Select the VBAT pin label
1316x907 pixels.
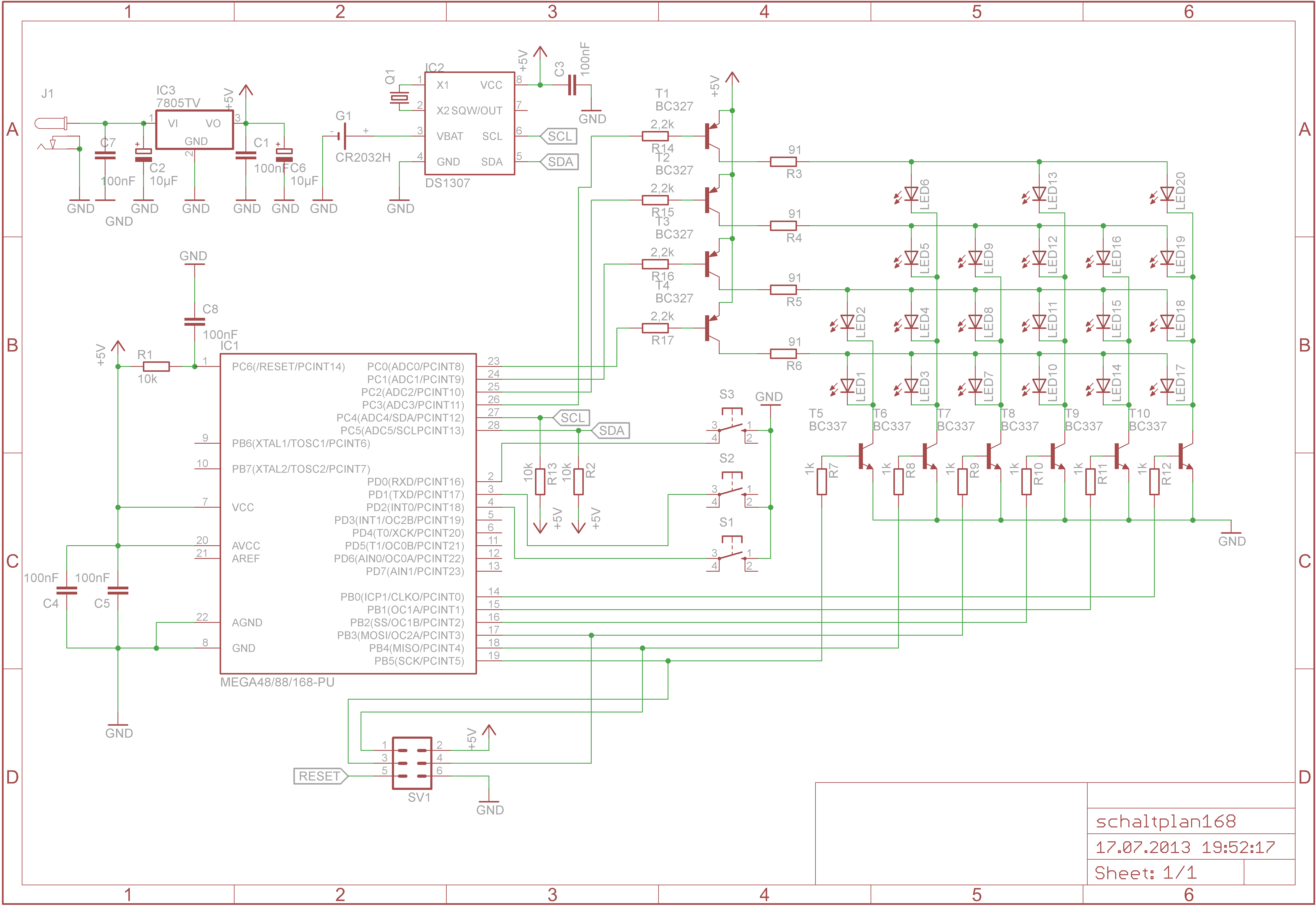(450, 136)
